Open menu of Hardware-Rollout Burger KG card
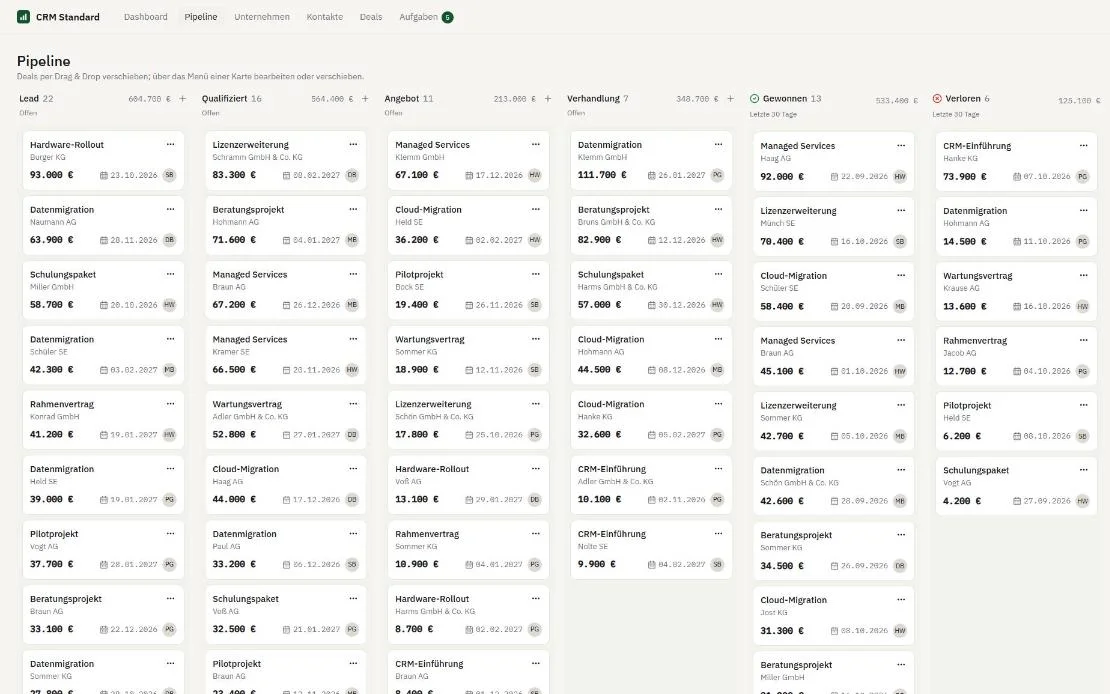This screenshot has width=1110, height=694. pos(171,144)
